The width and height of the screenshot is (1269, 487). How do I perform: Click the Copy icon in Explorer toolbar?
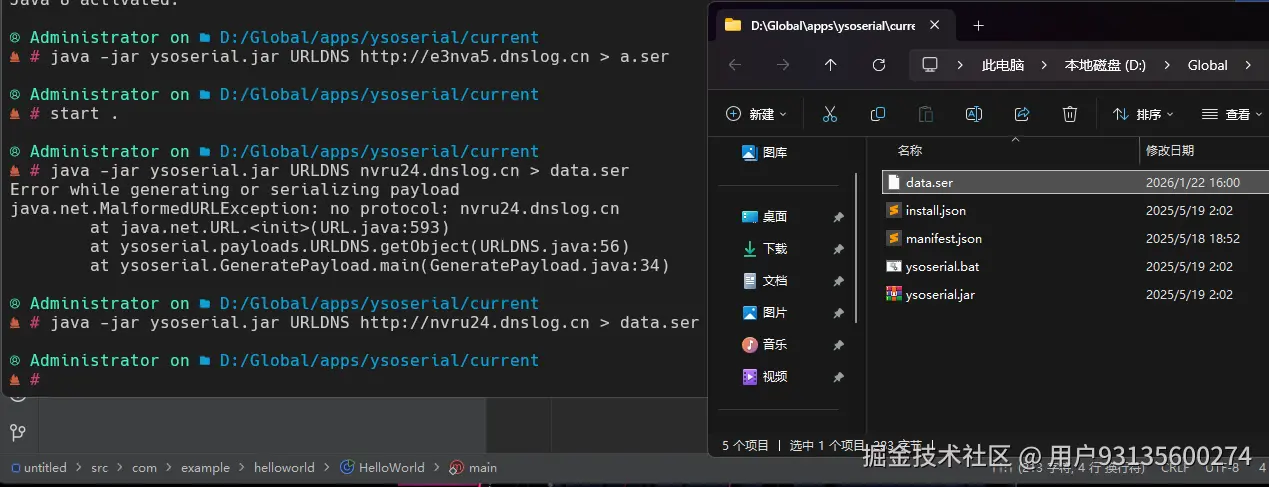pyautogui.click(x=878, y=114)
